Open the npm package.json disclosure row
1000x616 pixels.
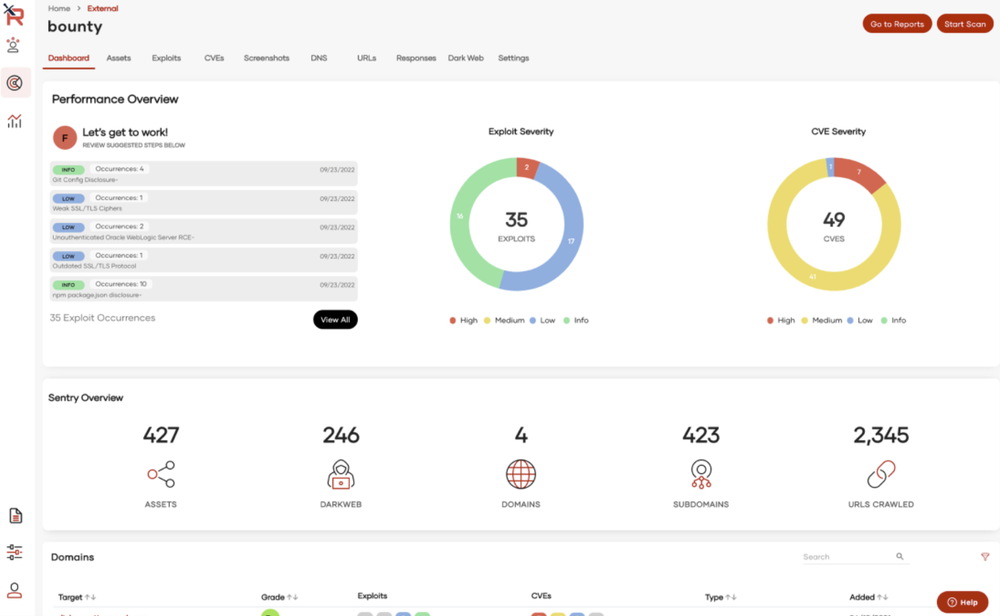coord(203,288)
